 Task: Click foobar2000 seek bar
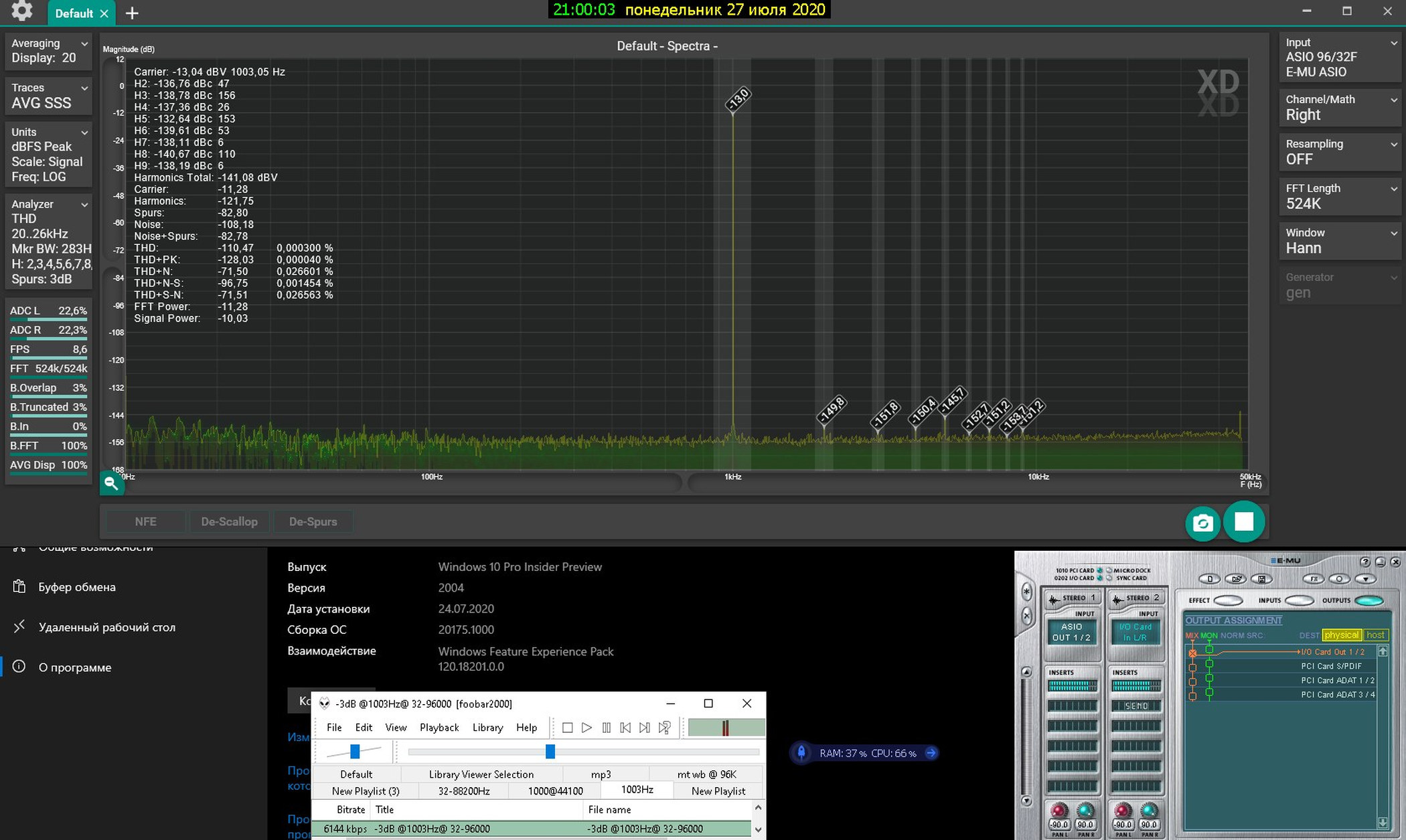[x=583, y=752]
